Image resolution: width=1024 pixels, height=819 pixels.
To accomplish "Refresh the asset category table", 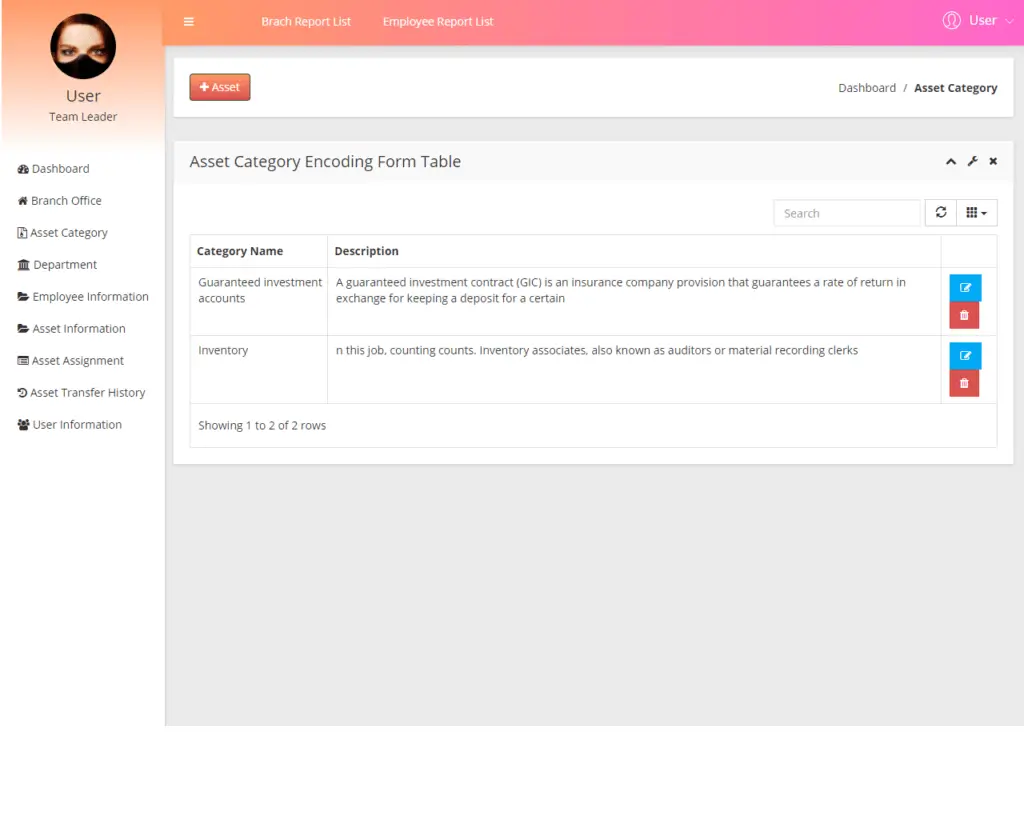I will (940, 212).
